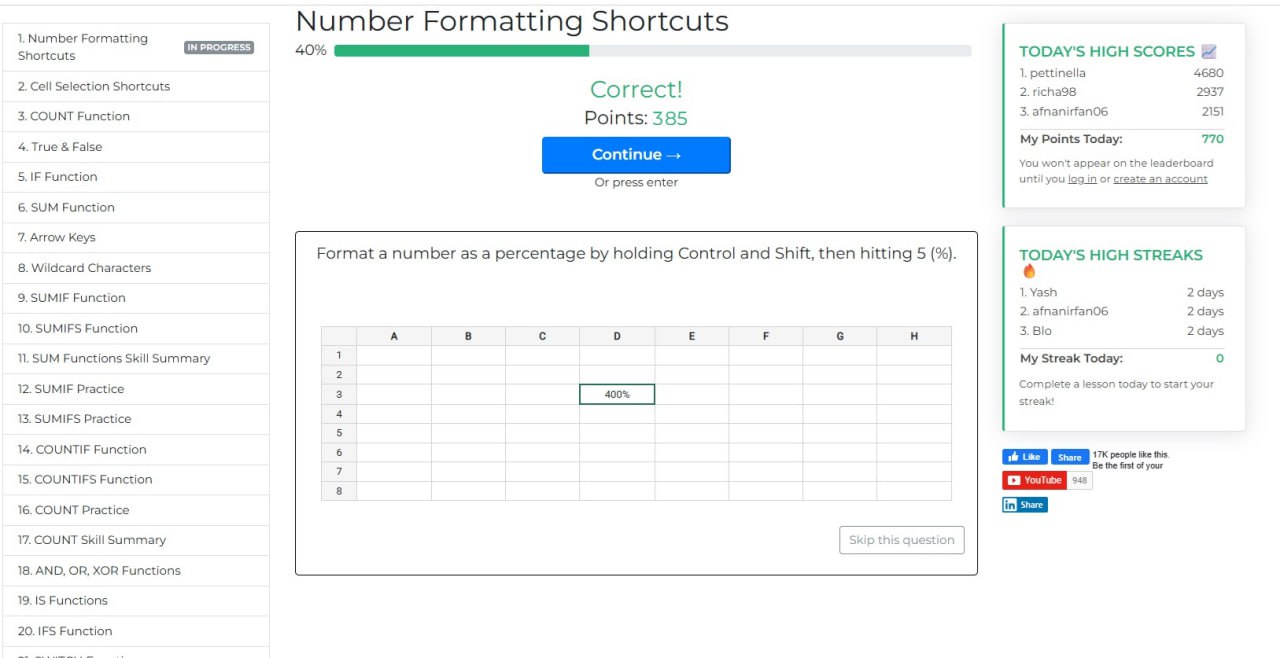The width and height of the screenshot is (1280, 658).
Task: Skip this question
Action: 901,540
